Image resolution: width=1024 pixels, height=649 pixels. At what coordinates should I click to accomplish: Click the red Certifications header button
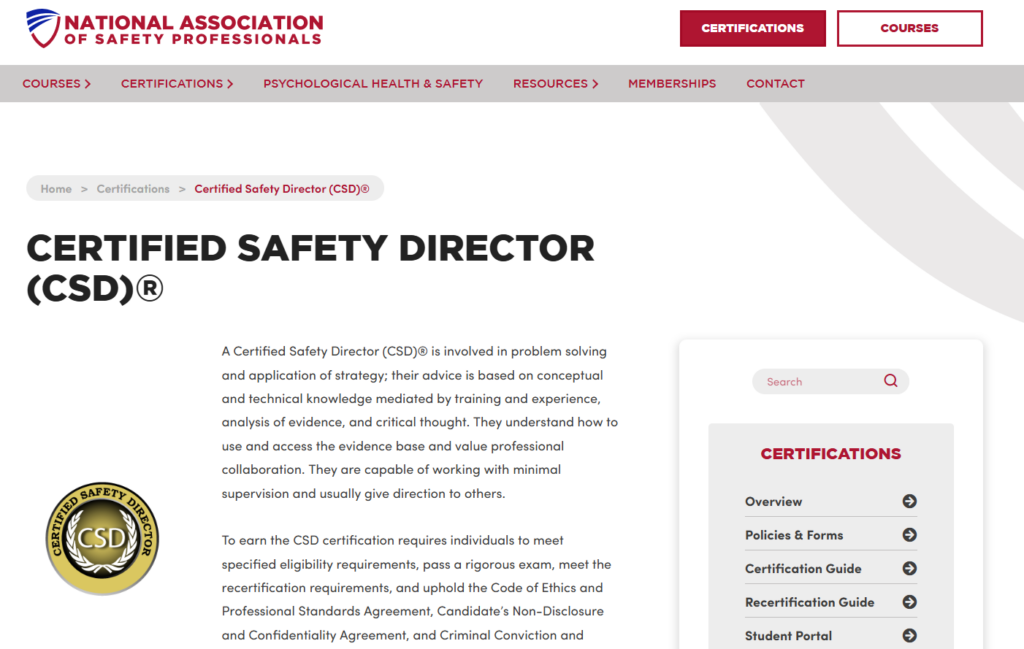752,28
